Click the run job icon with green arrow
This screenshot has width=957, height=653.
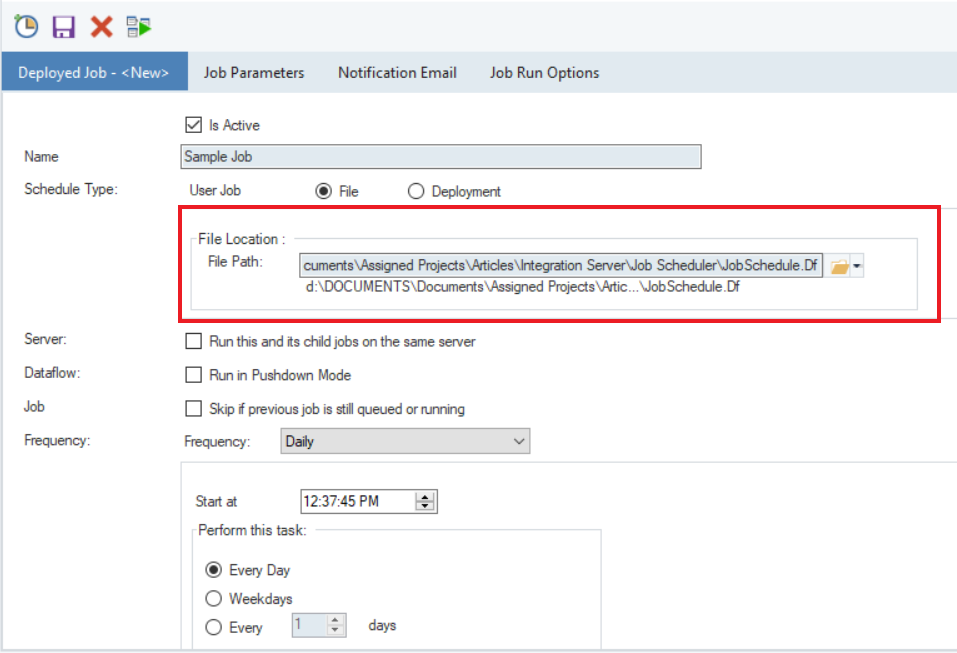[x=139, y=26]
